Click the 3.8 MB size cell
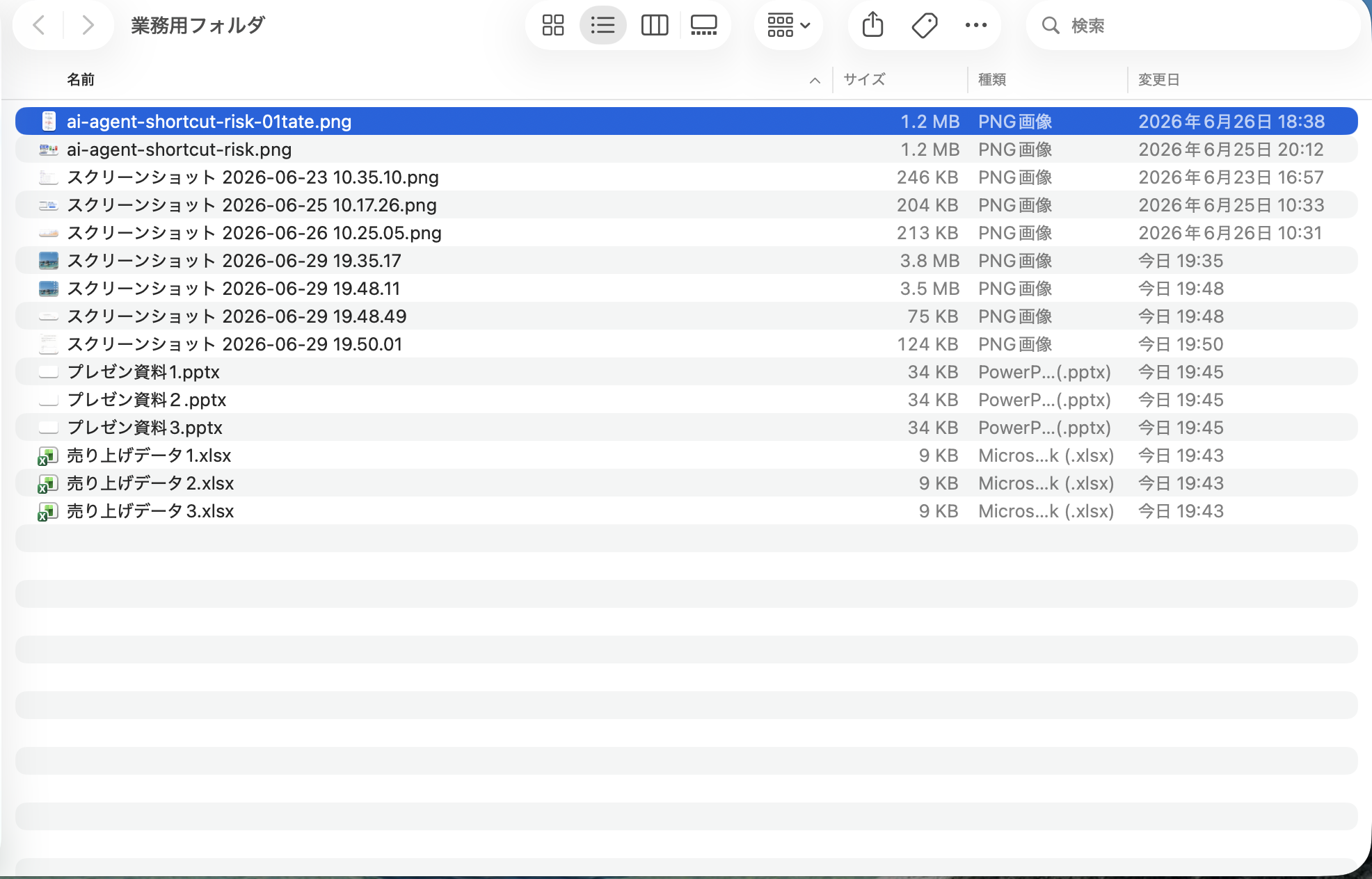 click(930, 261)
